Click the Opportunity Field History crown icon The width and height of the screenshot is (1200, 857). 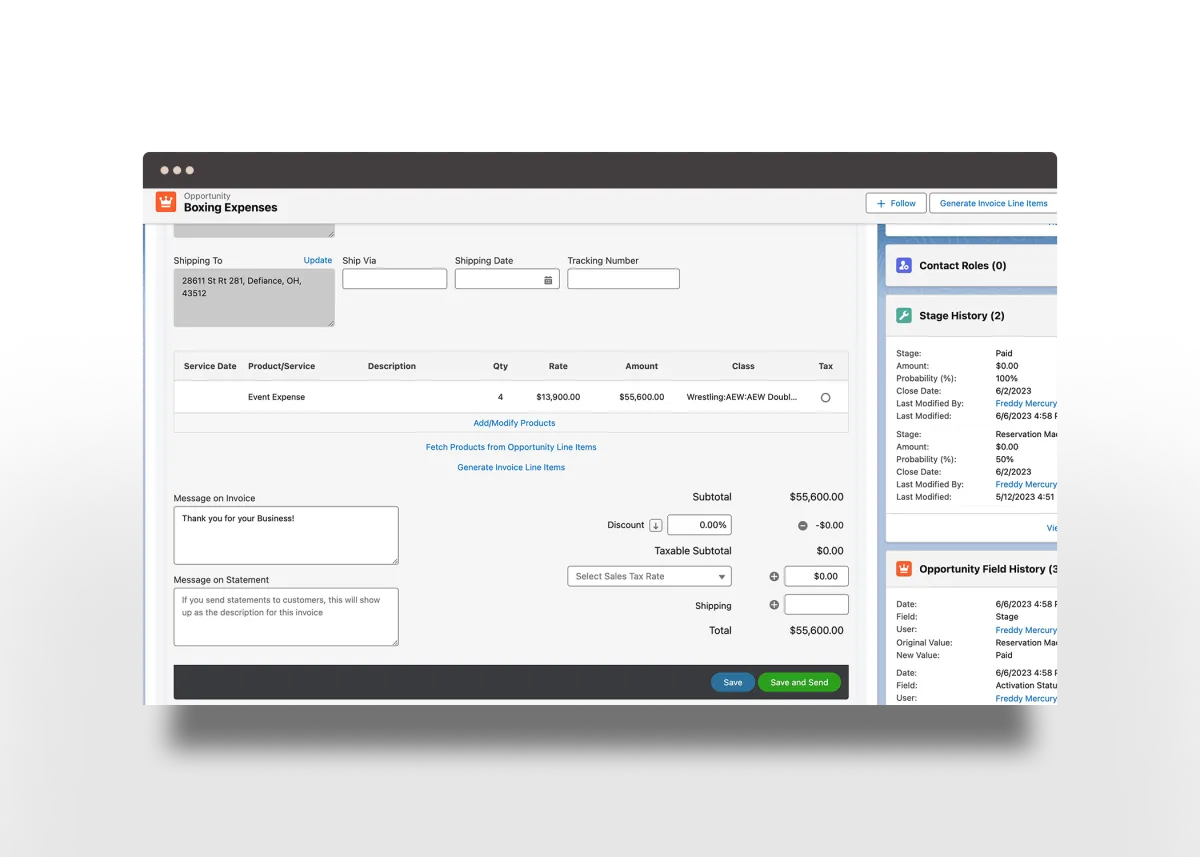pos(904,569)
